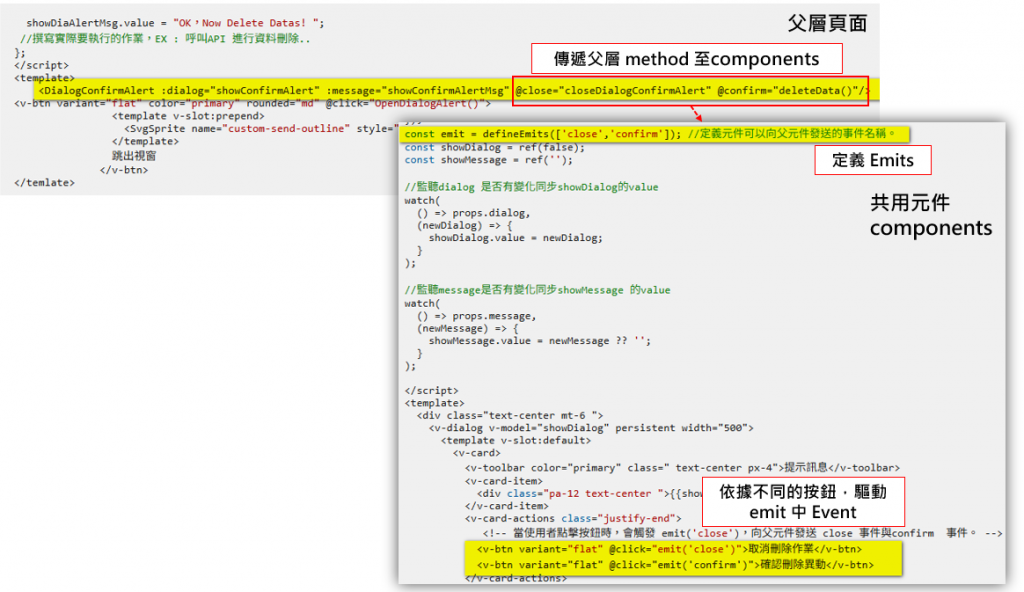Click the '<div class="text-center mt-6 ">' line
Viewport: 1024px width, 592px height.
(509, 416)
